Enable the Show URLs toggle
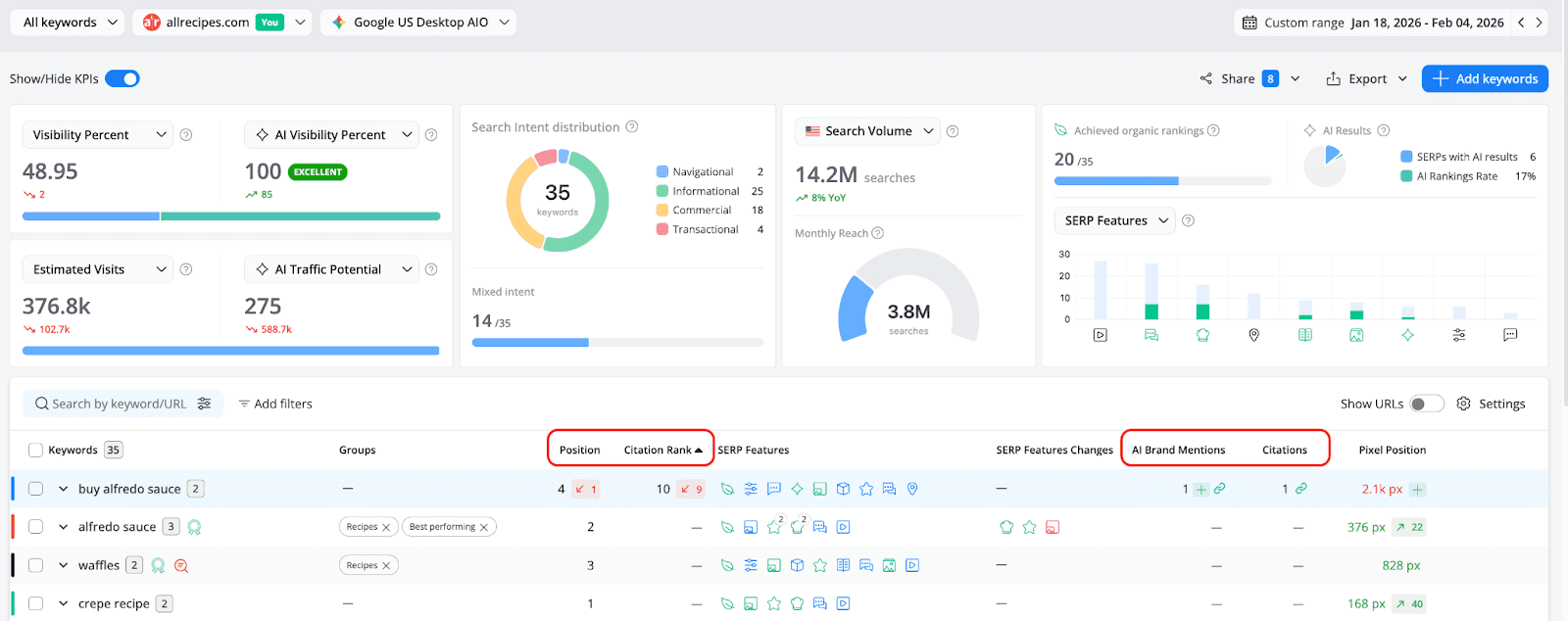Screen dimensions: 1568x621 point(1426,404)
